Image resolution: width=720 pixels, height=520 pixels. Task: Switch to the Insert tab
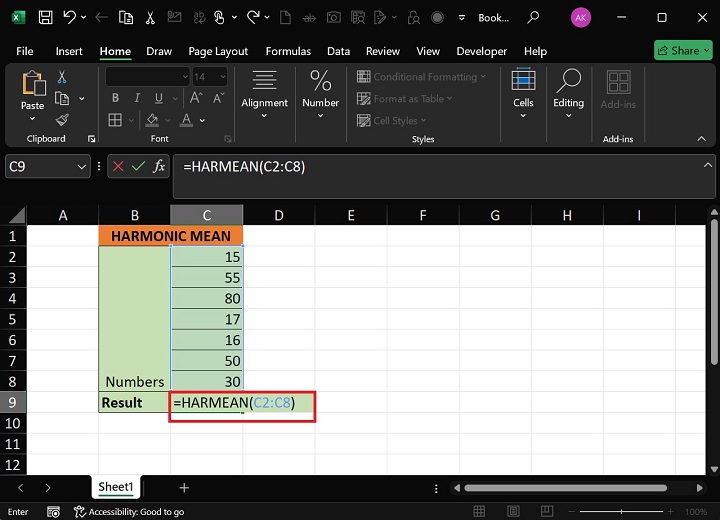[x=69, y=51]
